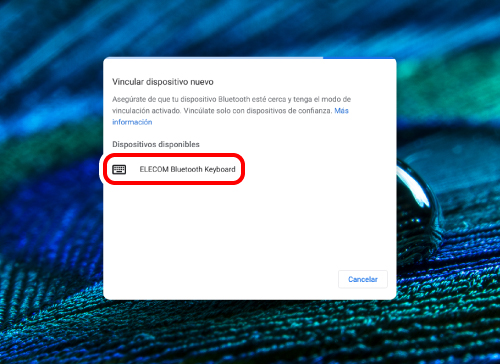Click the keyboard icon beside the ELECOM device
The width and height of the screenshot is (500, 364).
click(119, 169)
